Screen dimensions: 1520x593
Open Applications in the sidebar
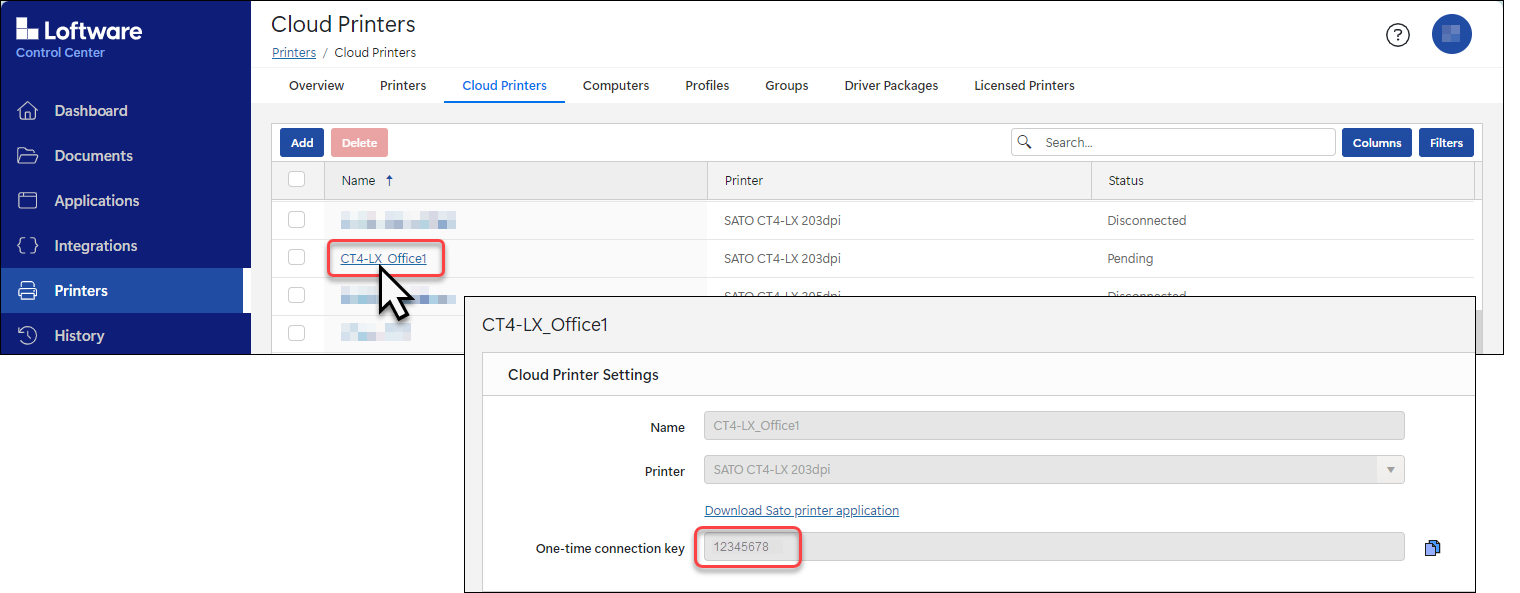click(x=97, y=201)
